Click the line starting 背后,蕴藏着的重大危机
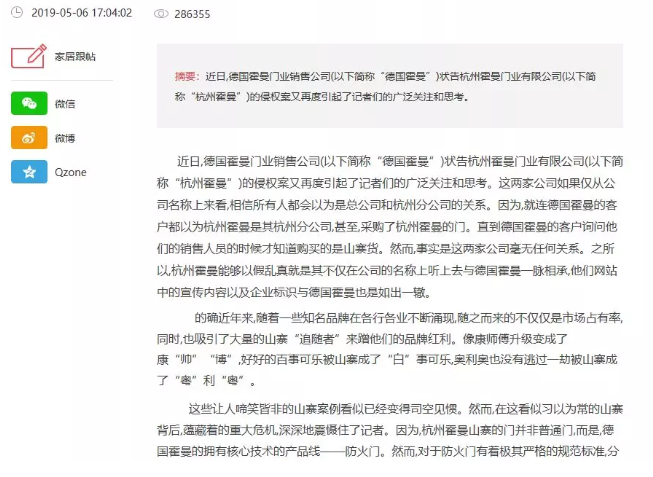This screenshot has width=653, height=477. coord(386,430)
